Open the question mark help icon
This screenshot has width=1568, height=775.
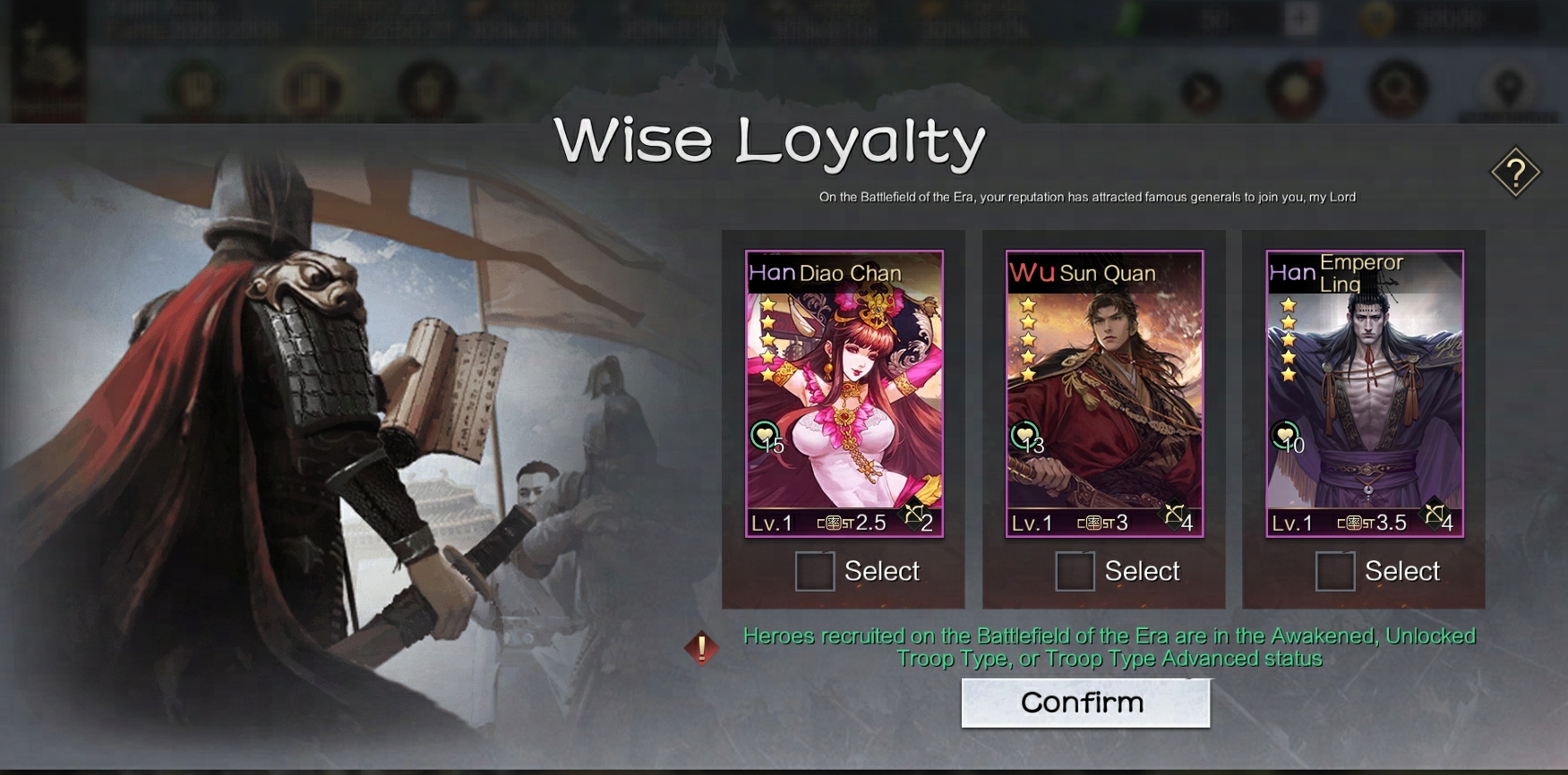(x=1515, y=172)
